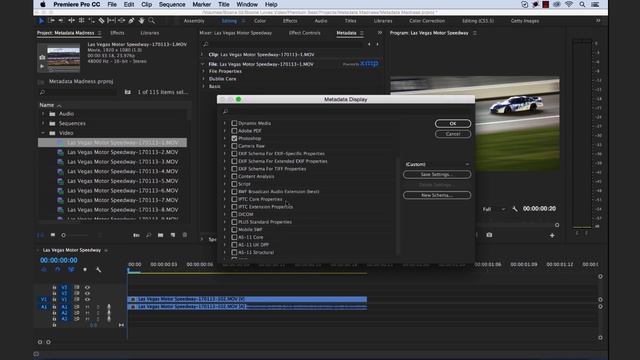Select the Rate Stretch tool
This screenshot has height=360, width=640.
click(x=91, y=21)
